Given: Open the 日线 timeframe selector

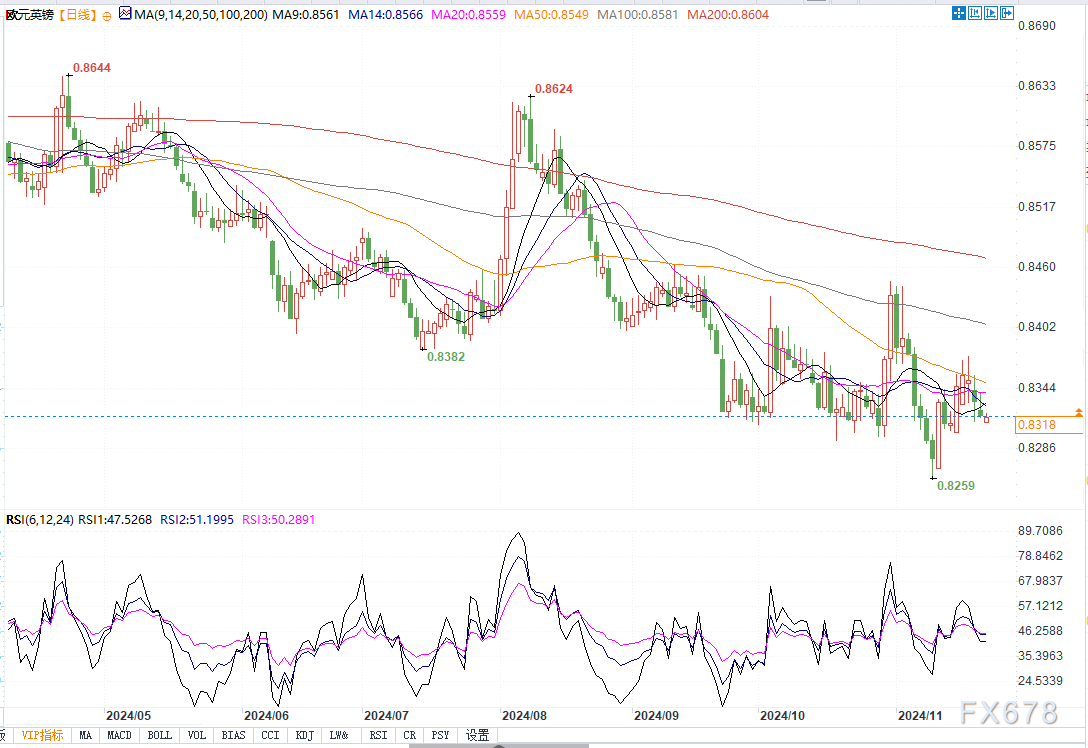Looking at the screenshot, I should pyautogui.click(x=76, y=15).
